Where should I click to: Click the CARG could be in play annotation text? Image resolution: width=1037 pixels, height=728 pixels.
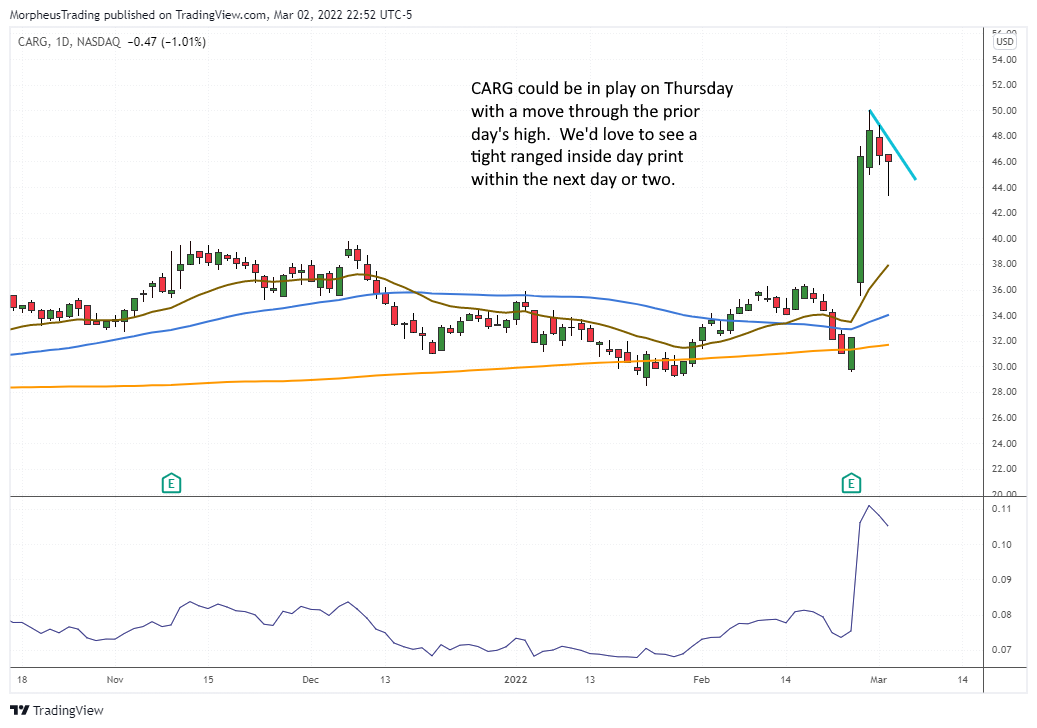coord(602,134)
